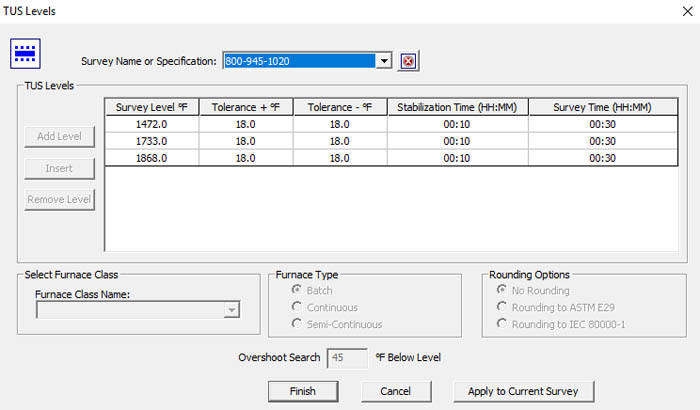Click the Insert button
The height and width of the screenshot is (410, 700).
coord(59,168)
